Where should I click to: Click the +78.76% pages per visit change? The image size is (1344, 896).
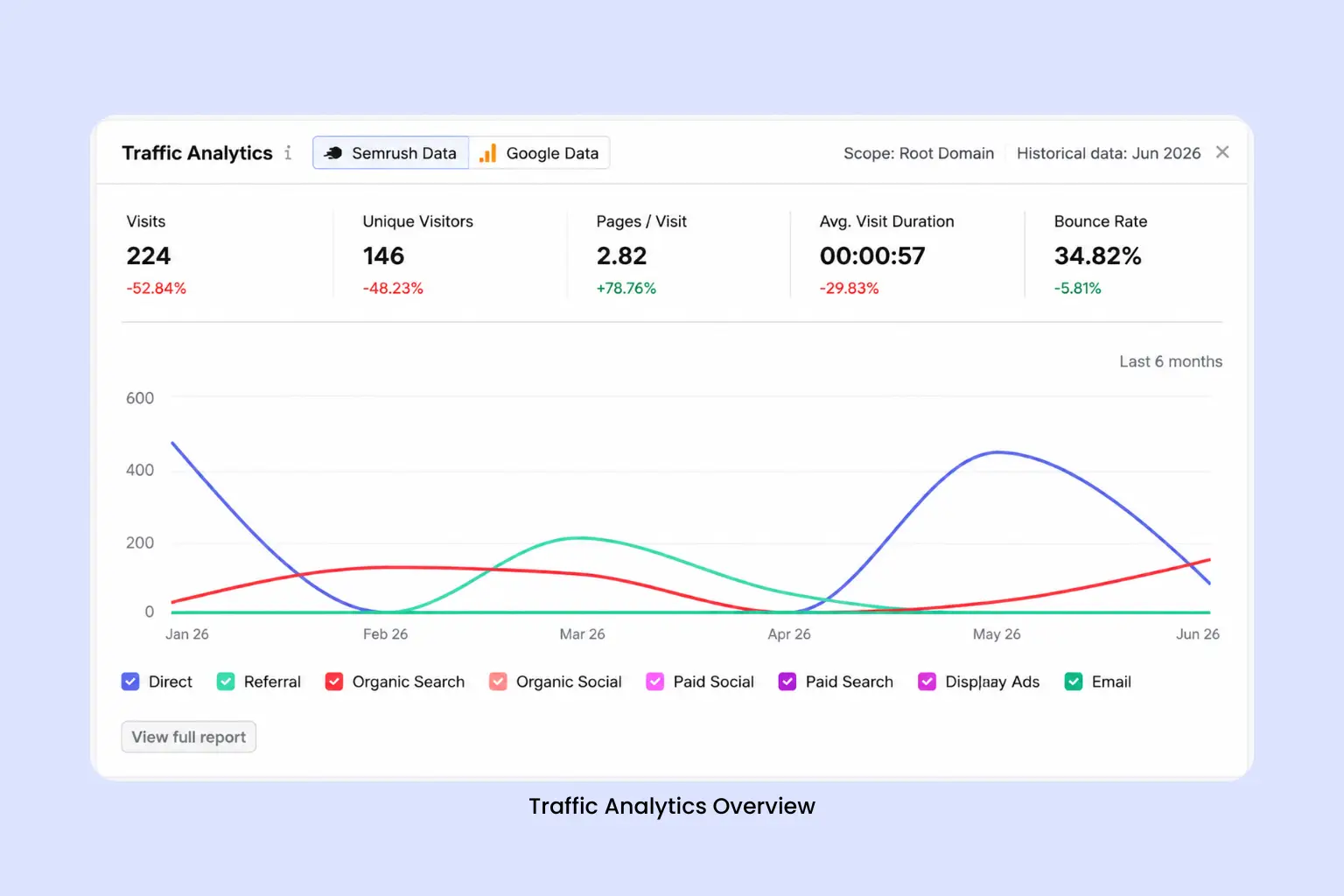(626, 288)
